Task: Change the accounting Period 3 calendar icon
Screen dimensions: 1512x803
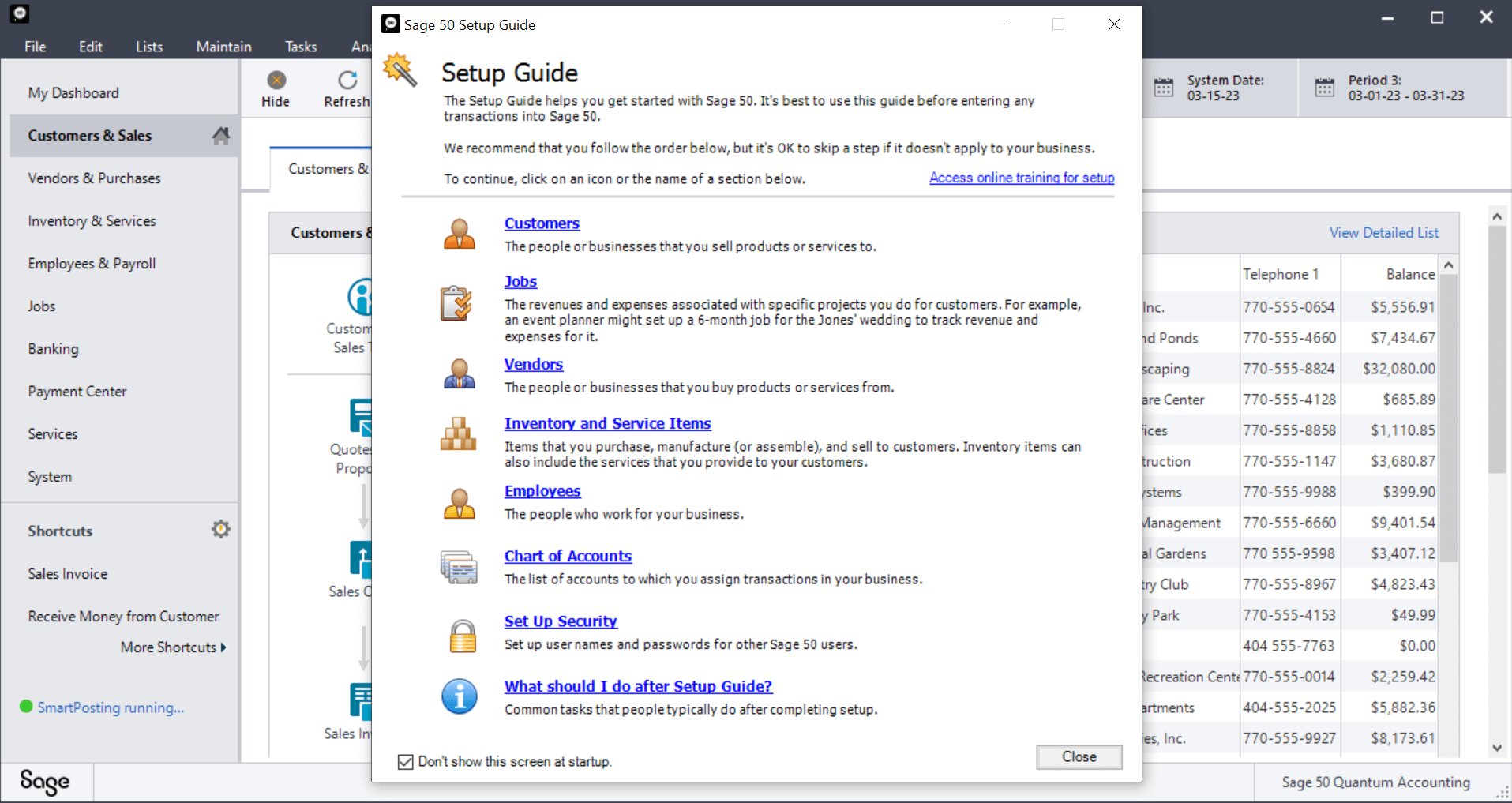Action: pyautogui.click(x=1325, y=88)
